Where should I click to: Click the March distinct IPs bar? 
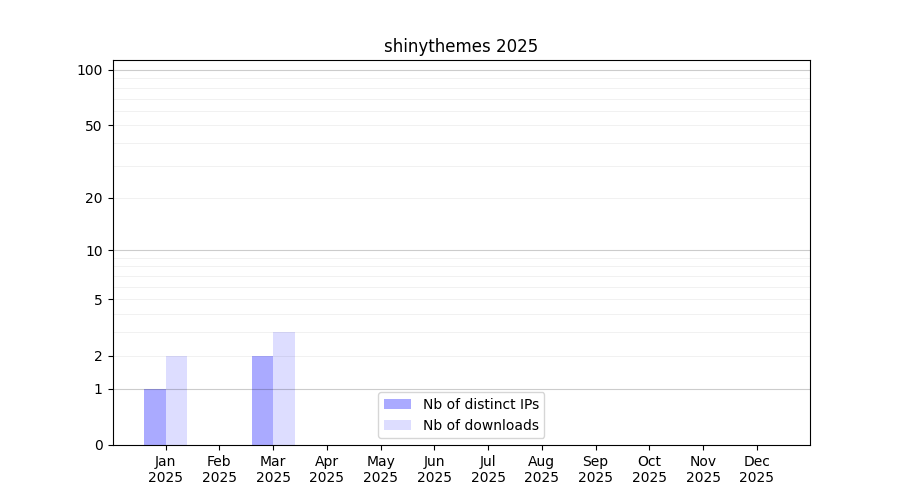tap(262, 401)
